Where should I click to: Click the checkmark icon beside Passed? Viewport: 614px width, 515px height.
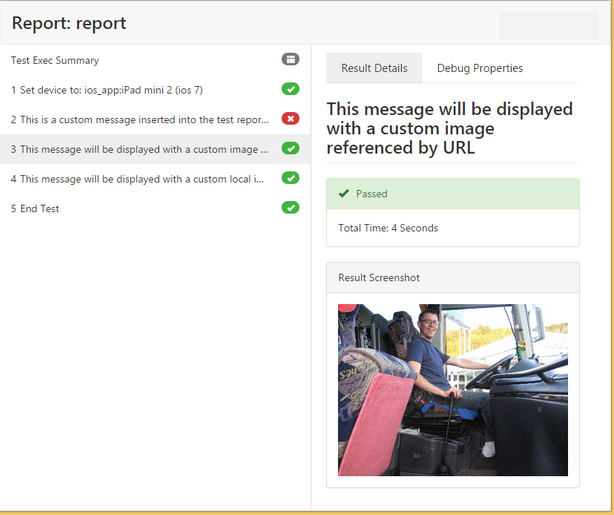pos(344,194)
